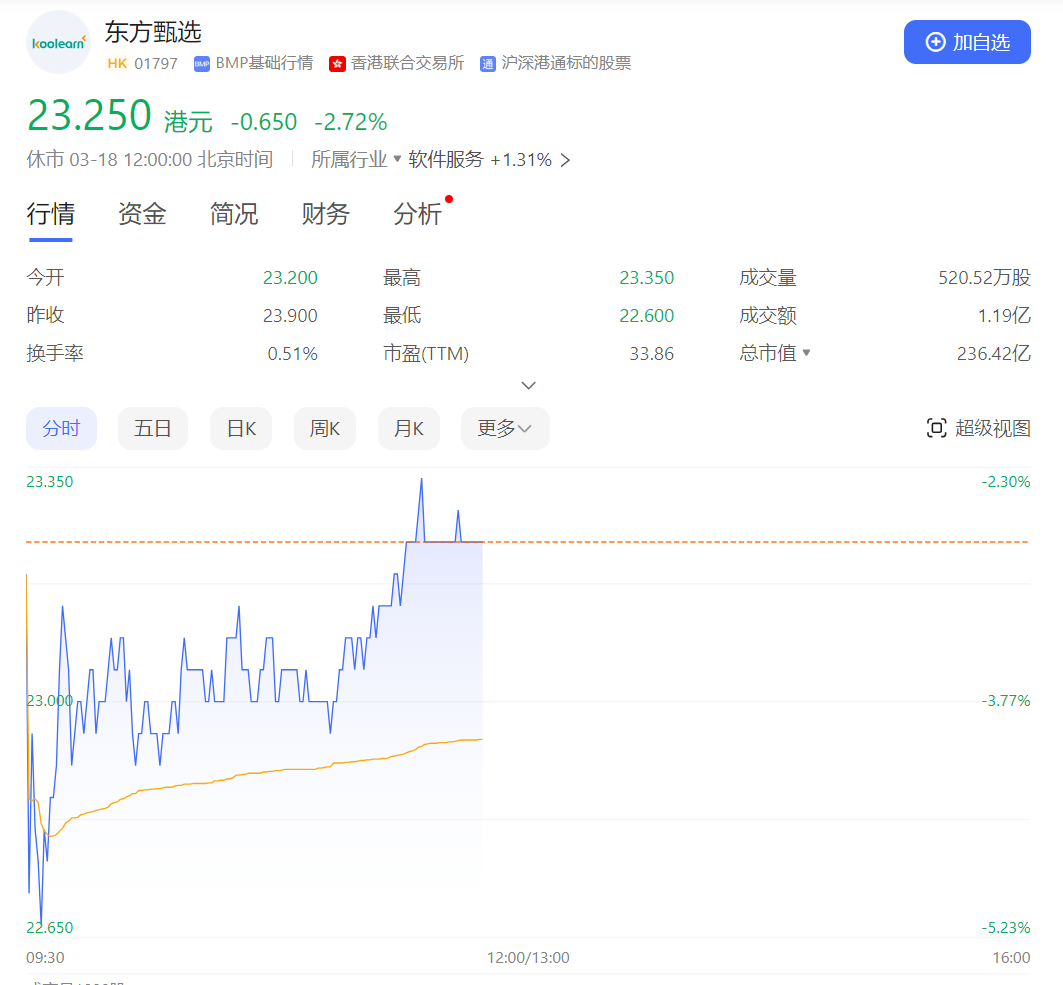The image size is (1063, 985).
Task: Switch to the 分析 tab
Action: 418,214
